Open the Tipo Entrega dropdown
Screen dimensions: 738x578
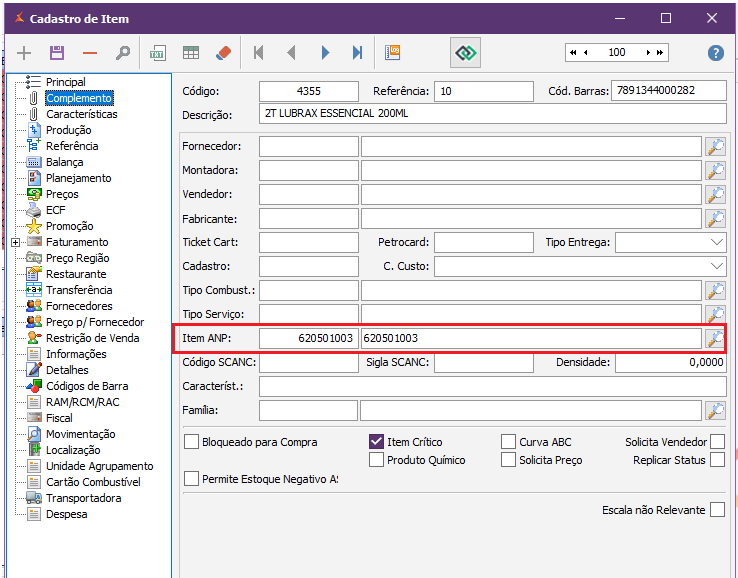point(716,242)
